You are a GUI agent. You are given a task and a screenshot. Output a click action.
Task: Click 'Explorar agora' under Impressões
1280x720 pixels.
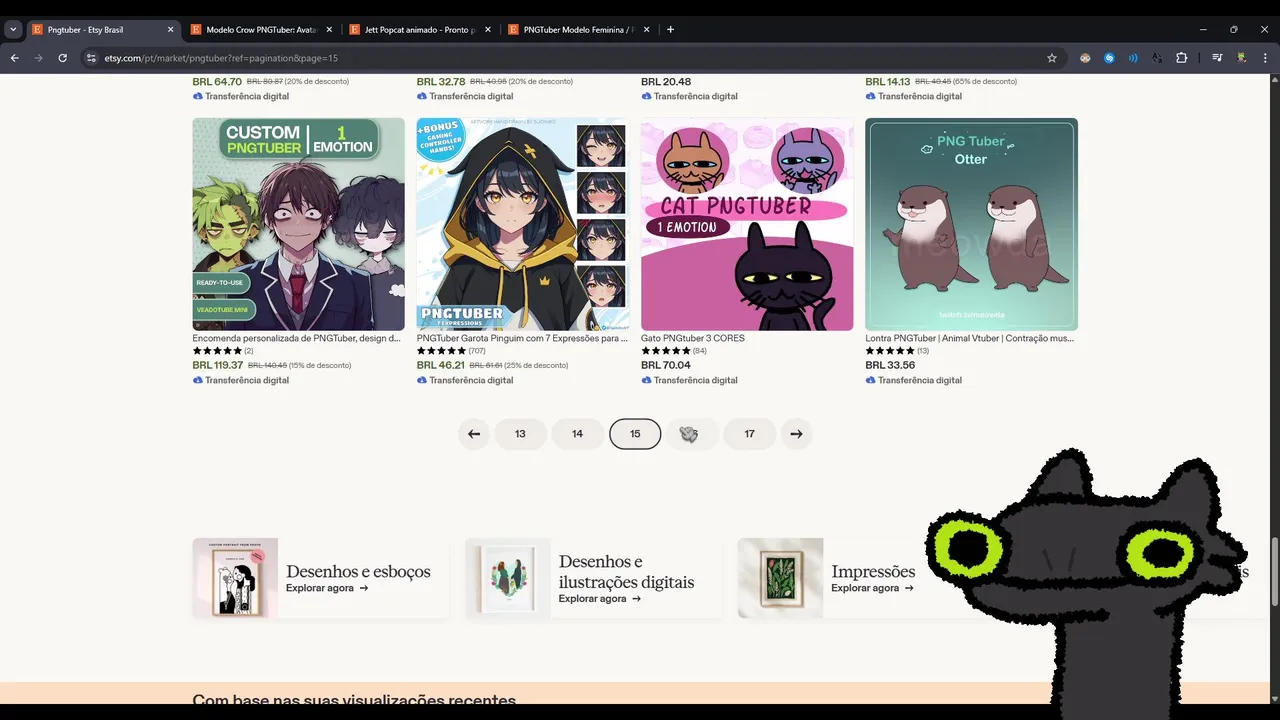pos(872,588)
